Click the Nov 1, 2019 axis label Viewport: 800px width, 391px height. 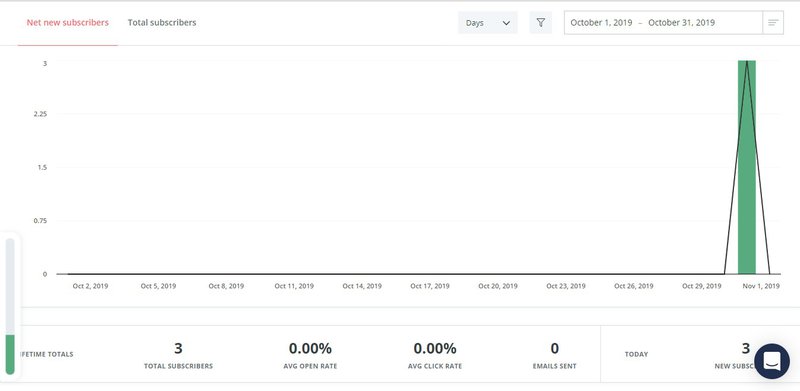(x=761, y=286)
